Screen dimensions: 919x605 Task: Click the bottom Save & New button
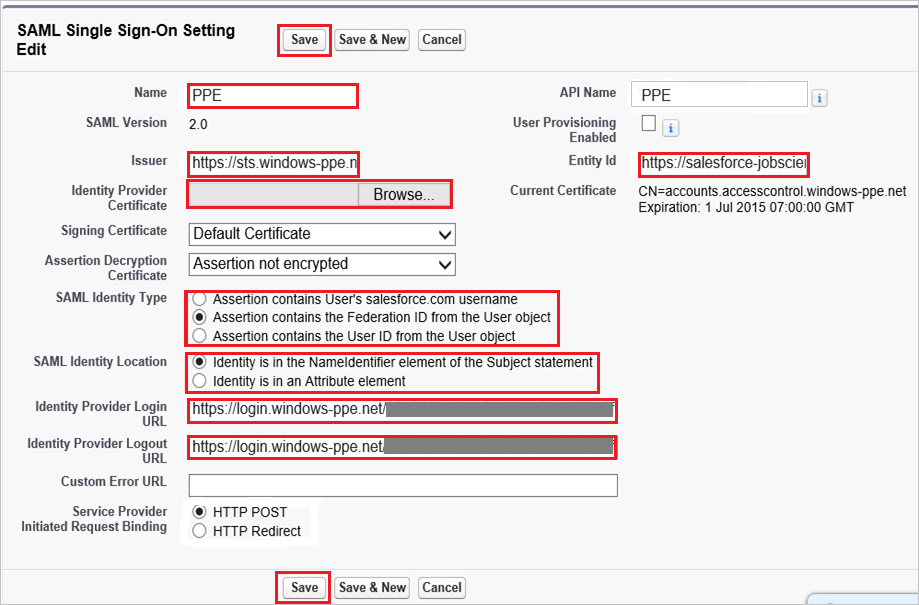[371, 587]
